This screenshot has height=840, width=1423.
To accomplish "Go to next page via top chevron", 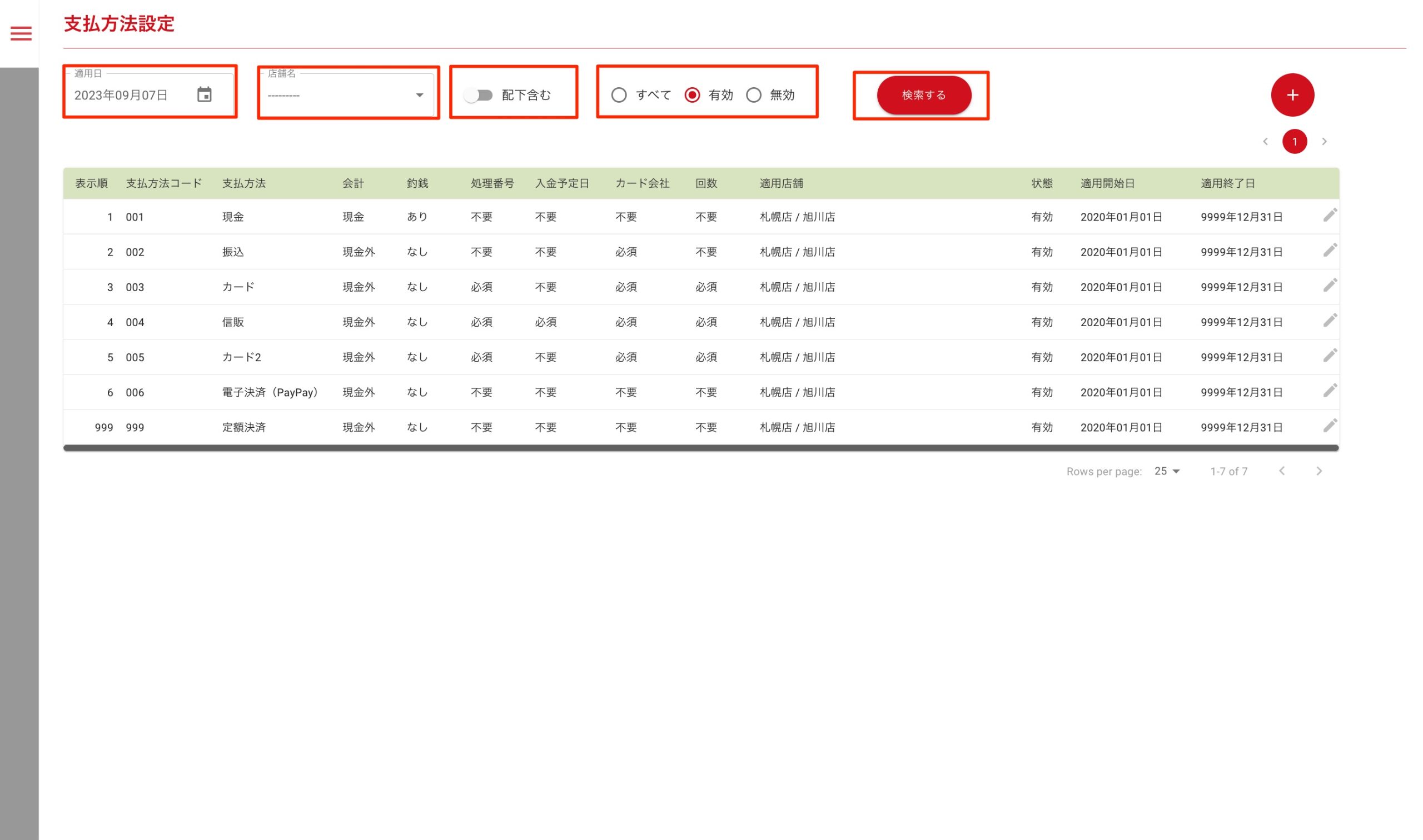I will [1324, 142].
